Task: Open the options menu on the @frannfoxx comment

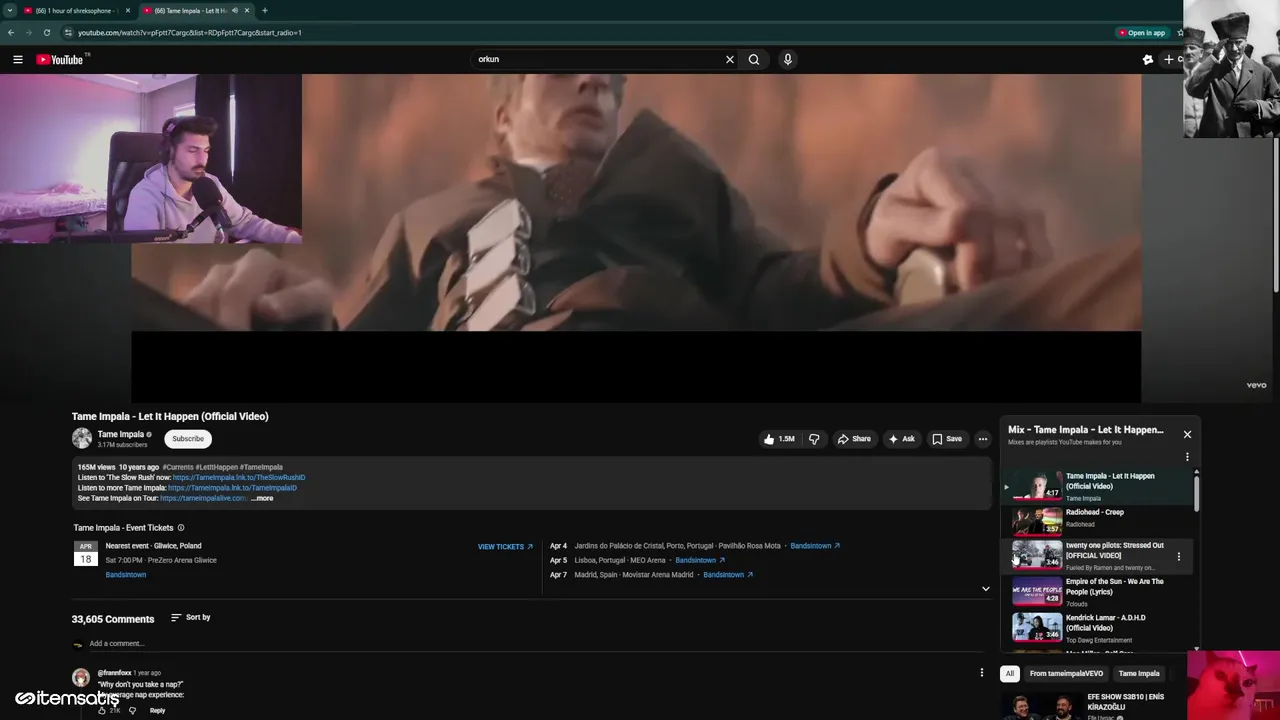Action: [x=981, y=673]
